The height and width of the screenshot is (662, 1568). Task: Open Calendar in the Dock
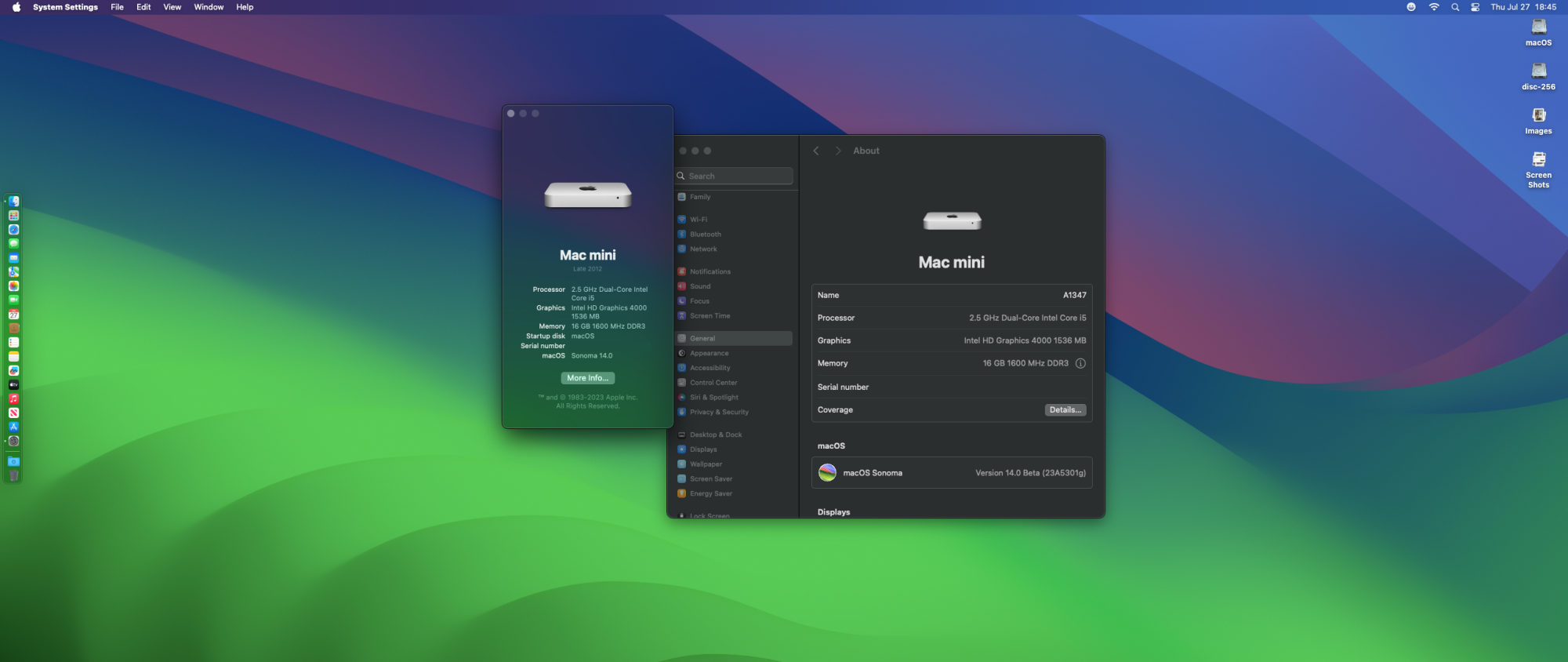(x=13, y=315)
